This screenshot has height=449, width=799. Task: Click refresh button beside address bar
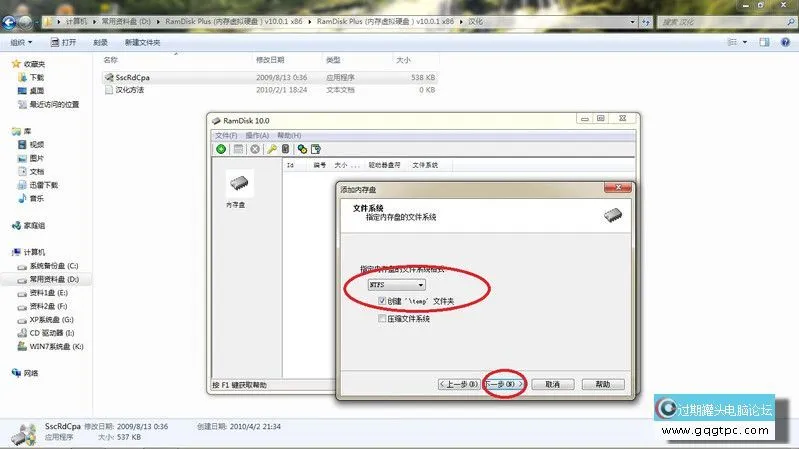tap(646, 22)
